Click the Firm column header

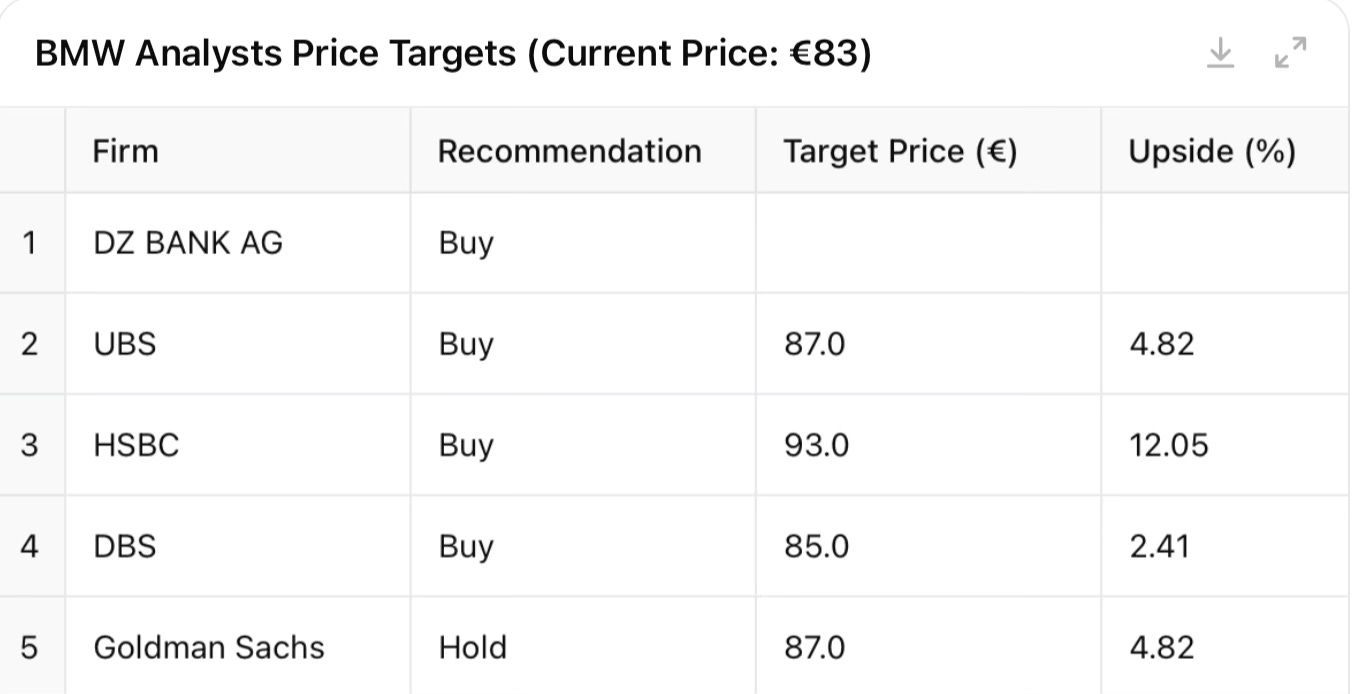[126, 151]
